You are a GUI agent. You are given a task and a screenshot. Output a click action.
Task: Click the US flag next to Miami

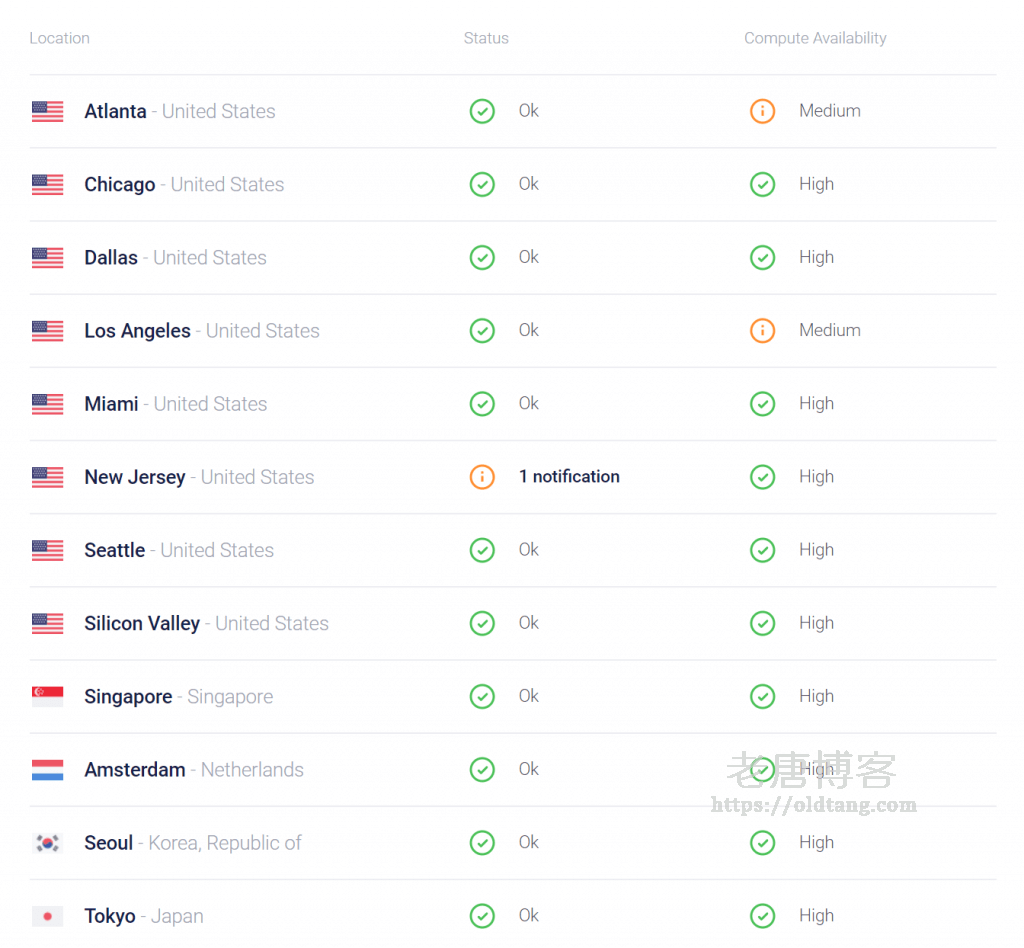(x=47, y=404)
